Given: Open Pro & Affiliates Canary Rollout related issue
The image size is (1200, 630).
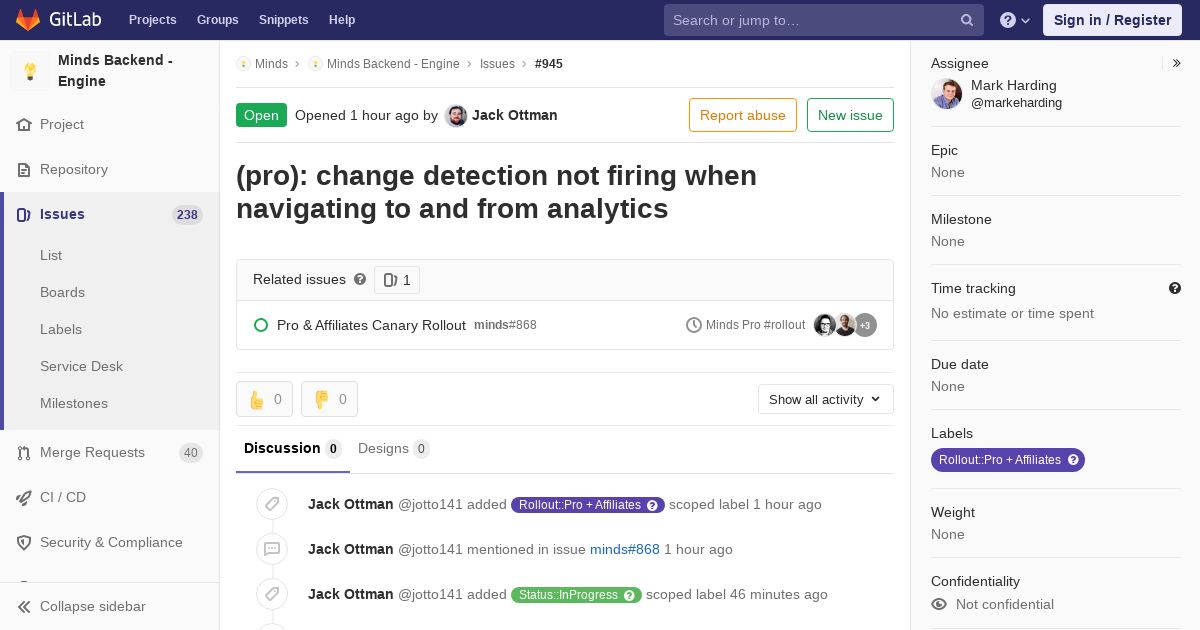Looking at the screenshot, I should [x=371, y=325].
